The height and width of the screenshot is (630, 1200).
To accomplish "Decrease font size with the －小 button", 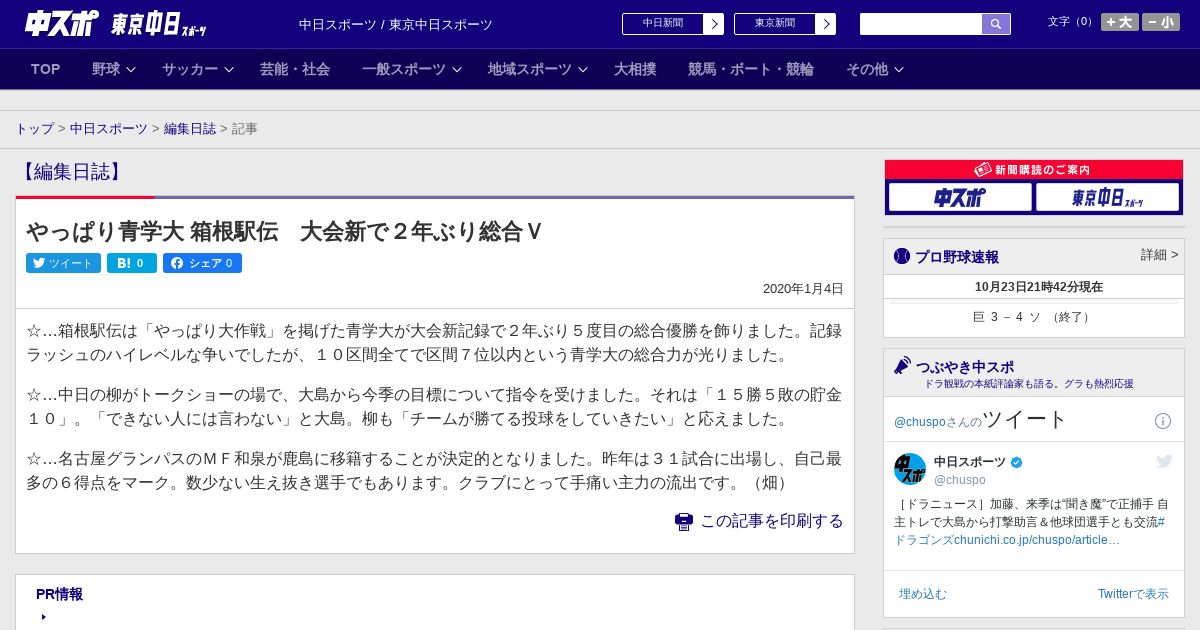I will tap(1161, 22).
